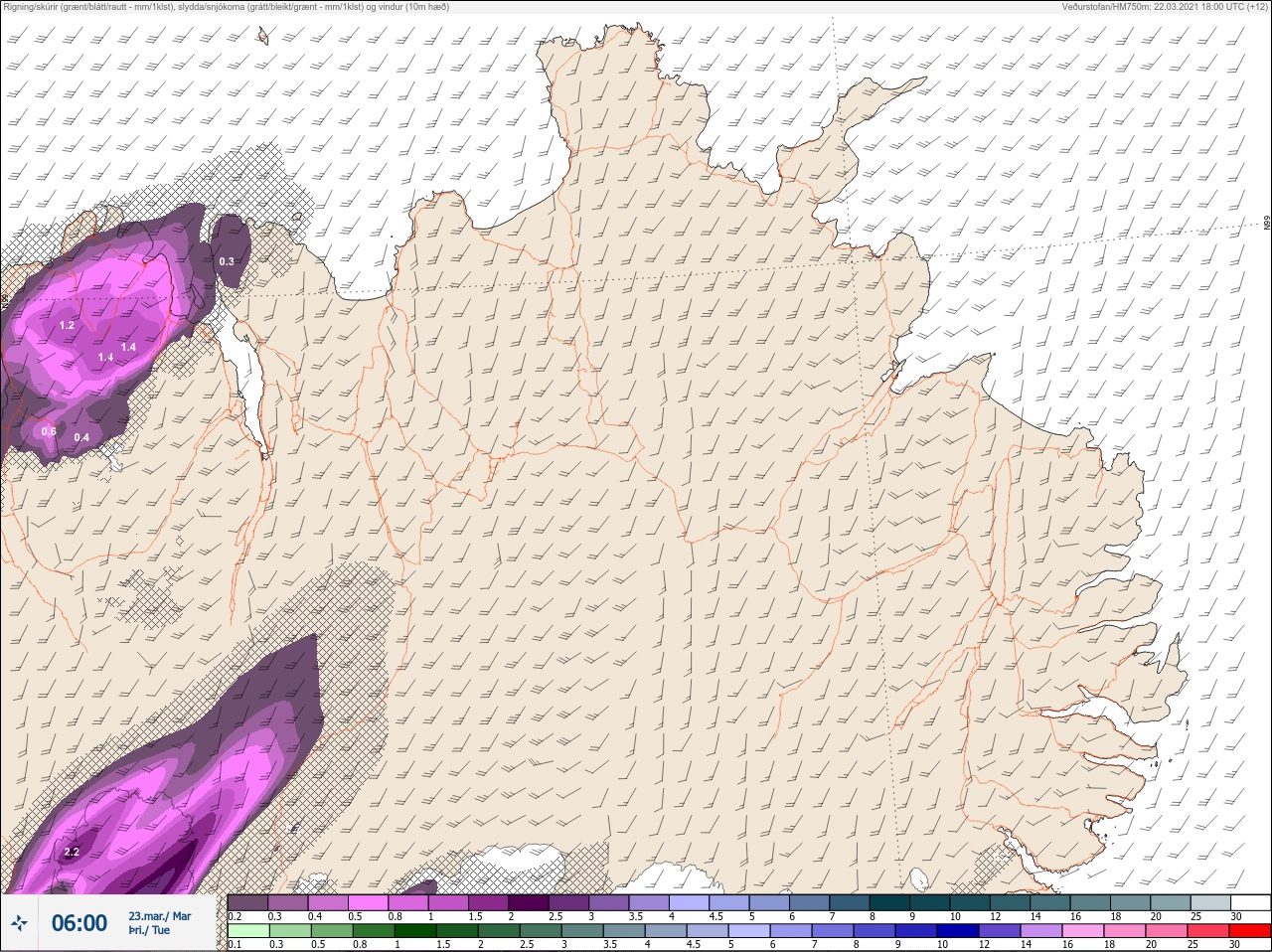The image size is (1272, 952).
Task: Click the '0.3' value inside the dark purple map patch
Action: tap(227, 261)
